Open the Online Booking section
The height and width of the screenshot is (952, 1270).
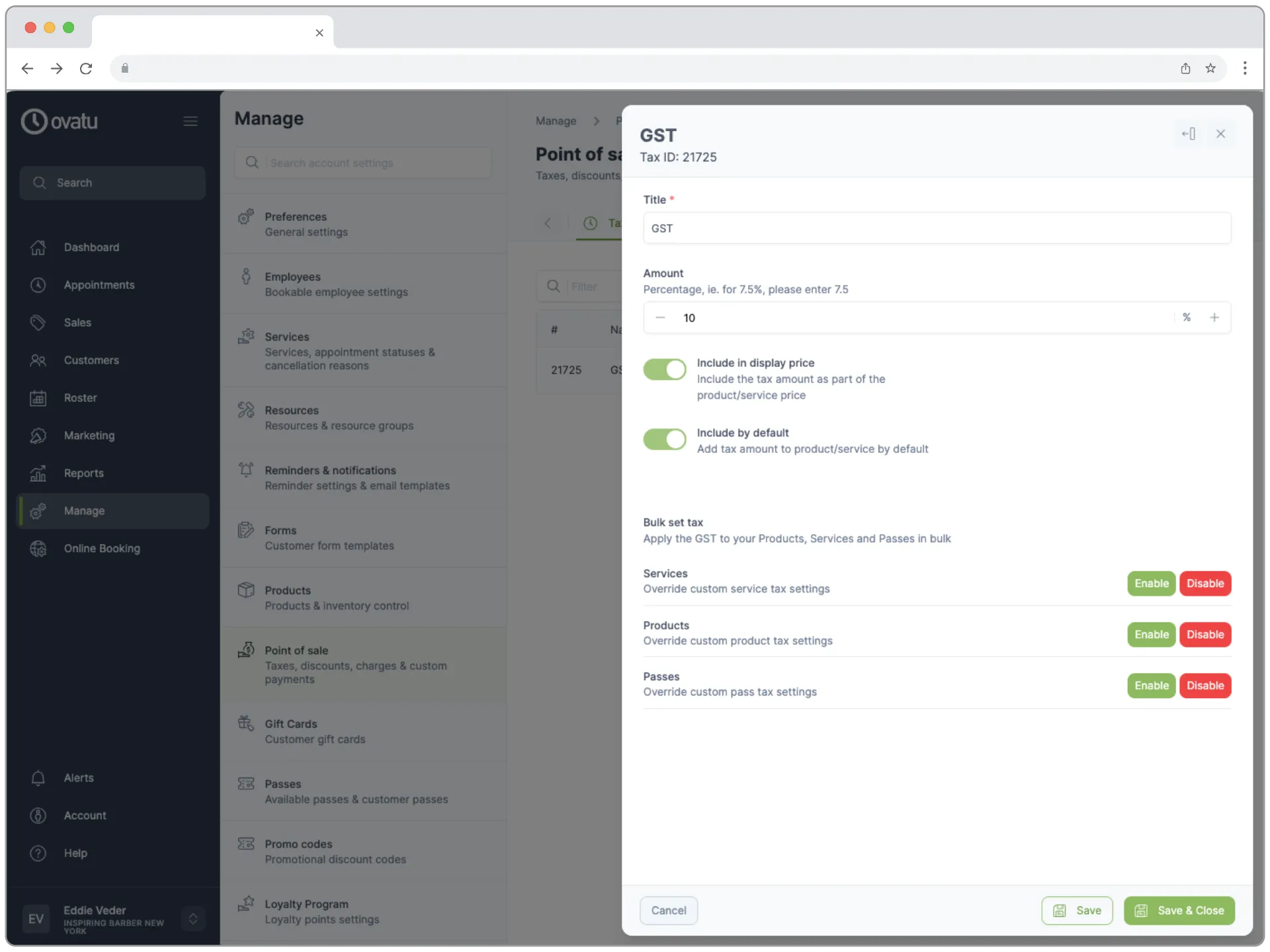[102, 548]
